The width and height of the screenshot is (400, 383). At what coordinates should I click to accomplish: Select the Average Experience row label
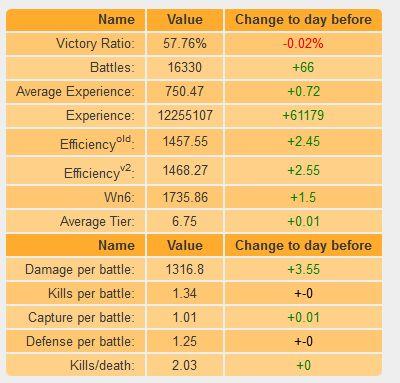(x=75, y=91)
